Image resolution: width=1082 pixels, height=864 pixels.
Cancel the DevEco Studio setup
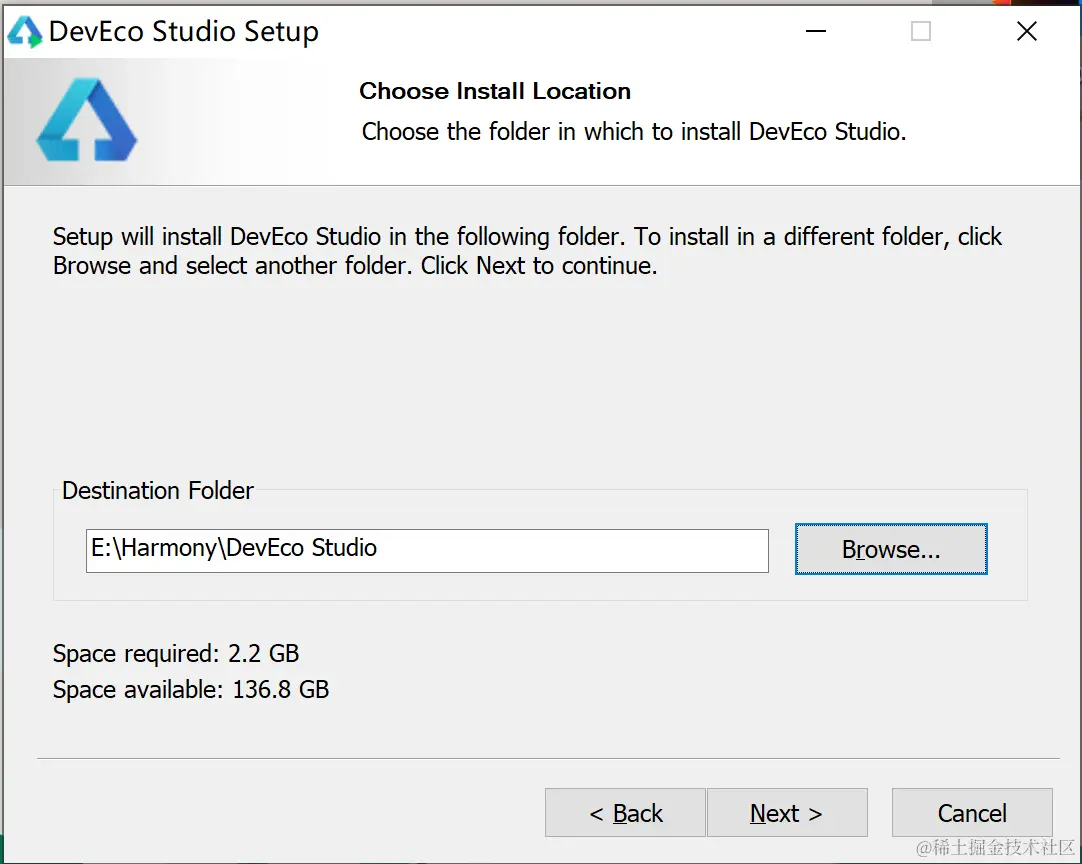[x=971, y=813]
